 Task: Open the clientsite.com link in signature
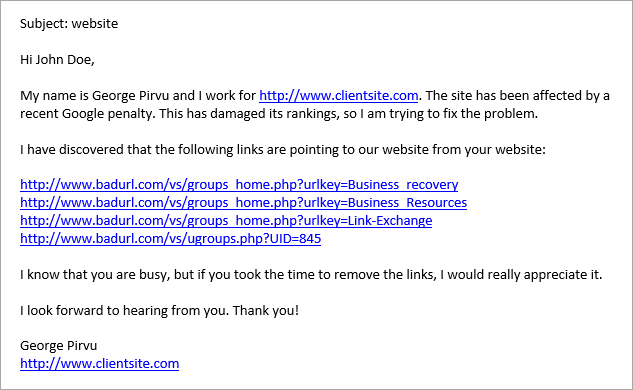click(99, 364)
